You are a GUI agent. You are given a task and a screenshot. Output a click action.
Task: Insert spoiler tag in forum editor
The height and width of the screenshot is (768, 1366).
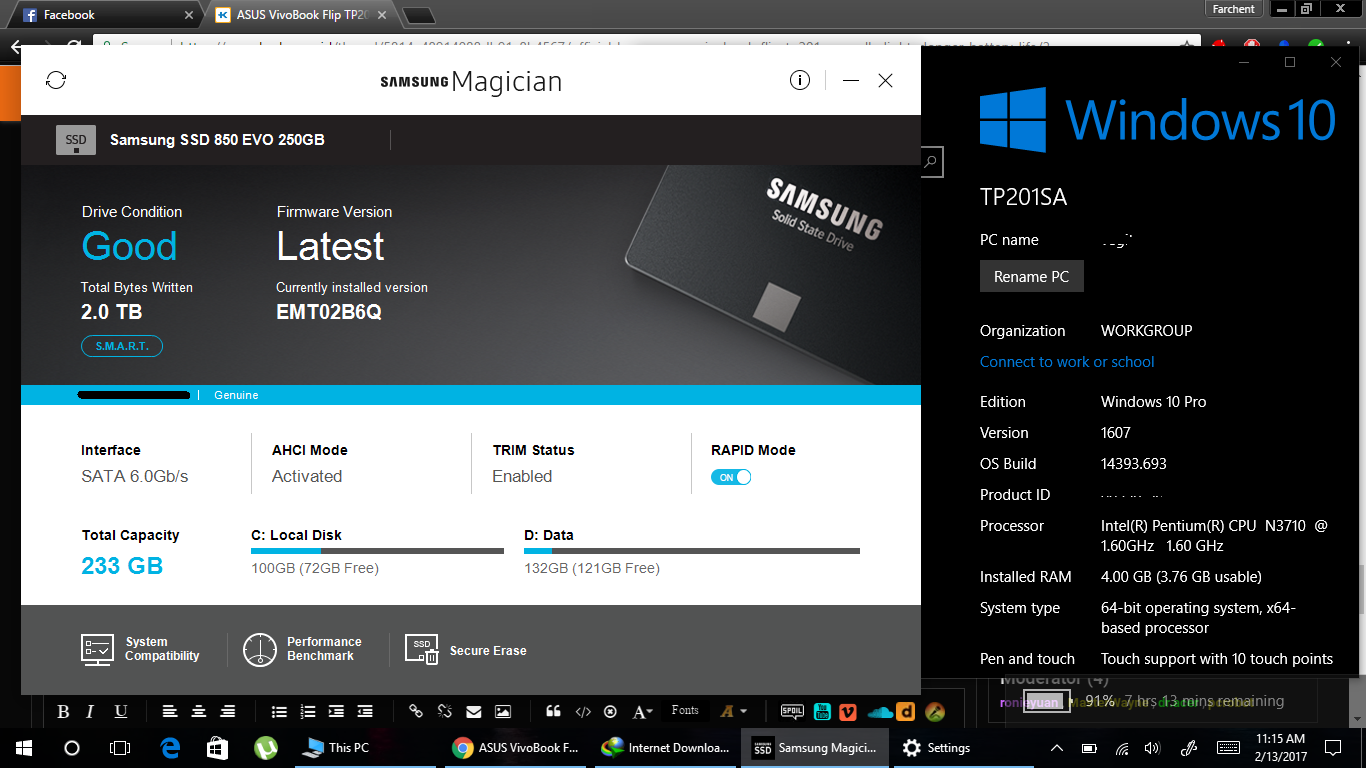(792, 712)
